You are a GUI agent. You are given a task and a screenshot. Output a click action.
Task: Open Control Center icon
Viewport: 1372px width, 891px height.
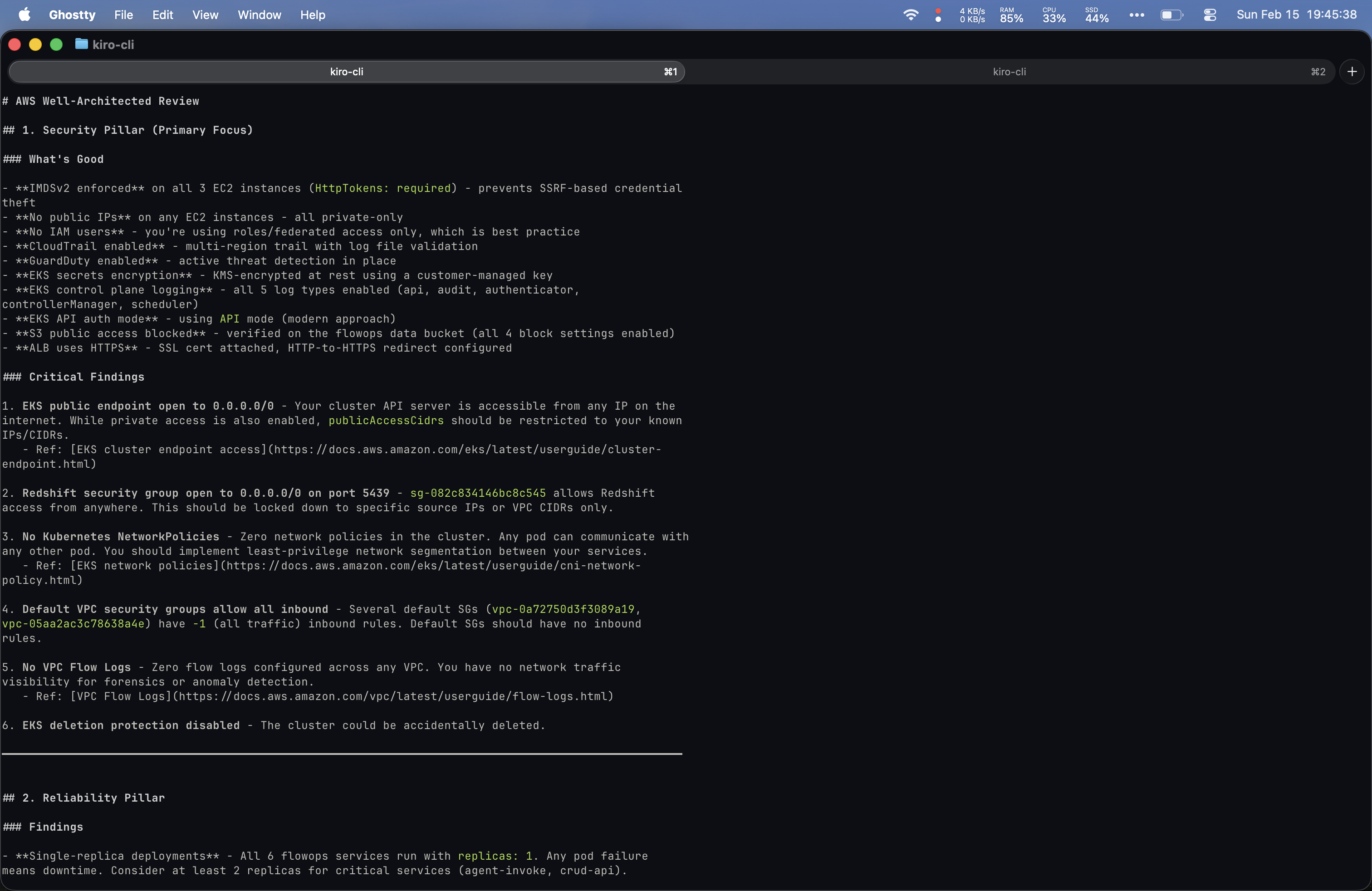[x=1210, y=15]
